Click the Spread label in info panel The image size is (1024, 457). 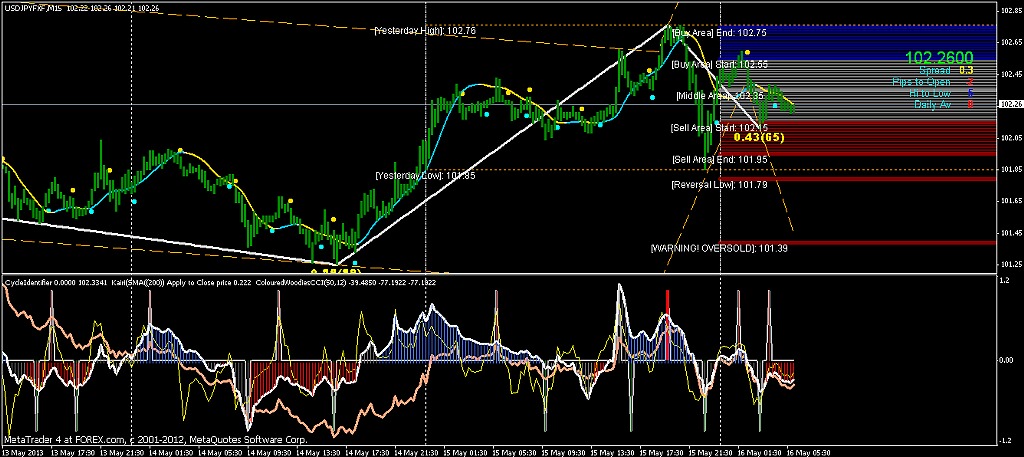coord(935,71)
